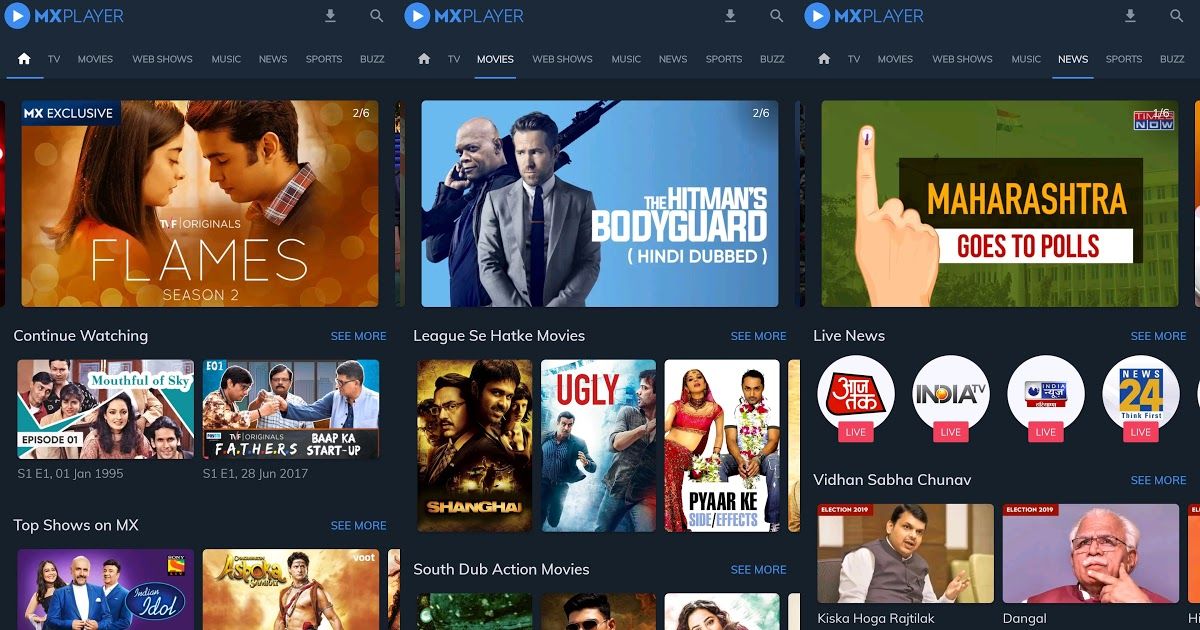
Task: Open Web Shows tab in left panel
Action: pos(162,59)
